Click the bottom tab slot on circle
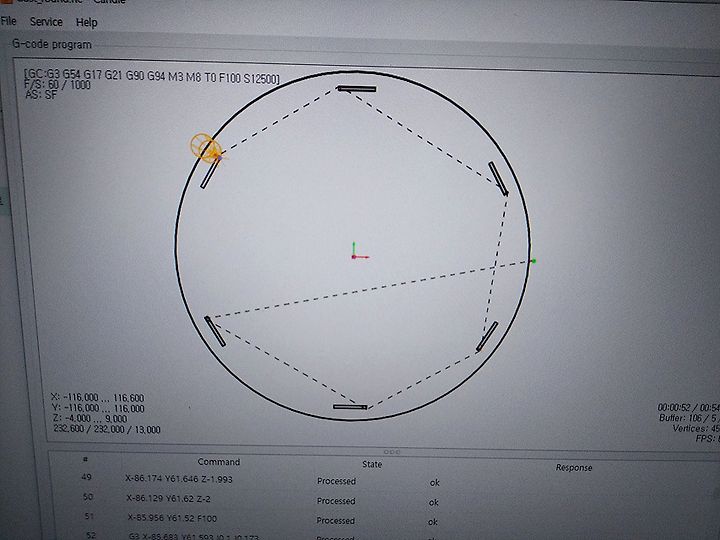 click(350, 407)
